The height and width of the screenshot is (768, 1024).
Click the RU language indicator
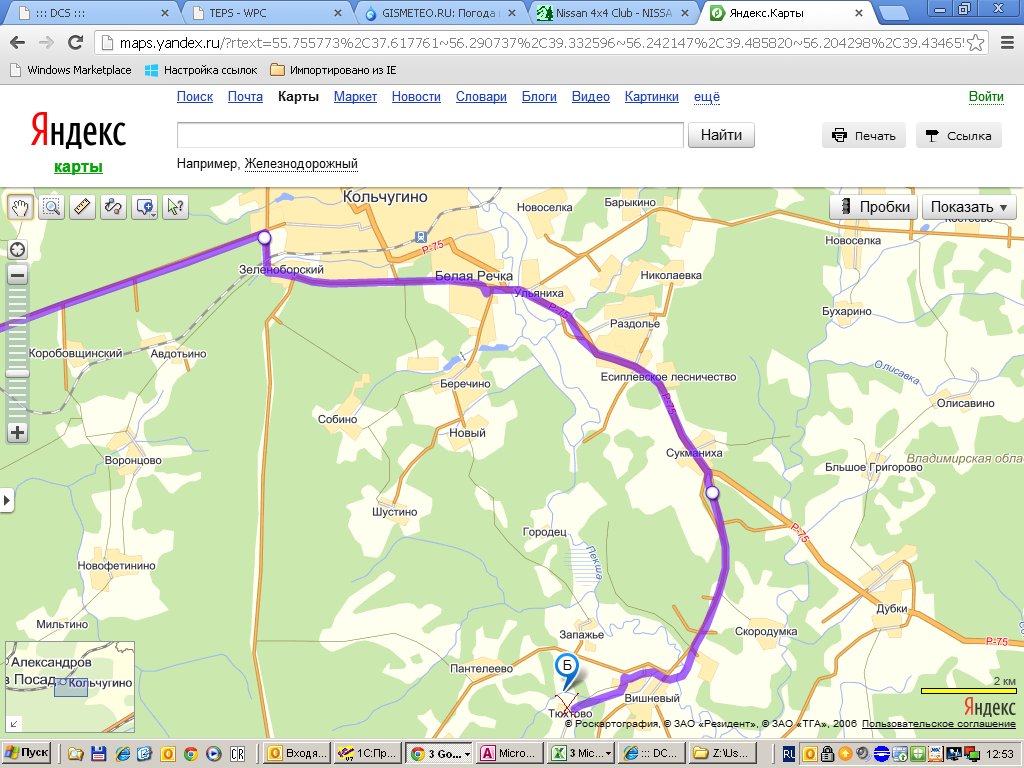[x=788, y=754]
